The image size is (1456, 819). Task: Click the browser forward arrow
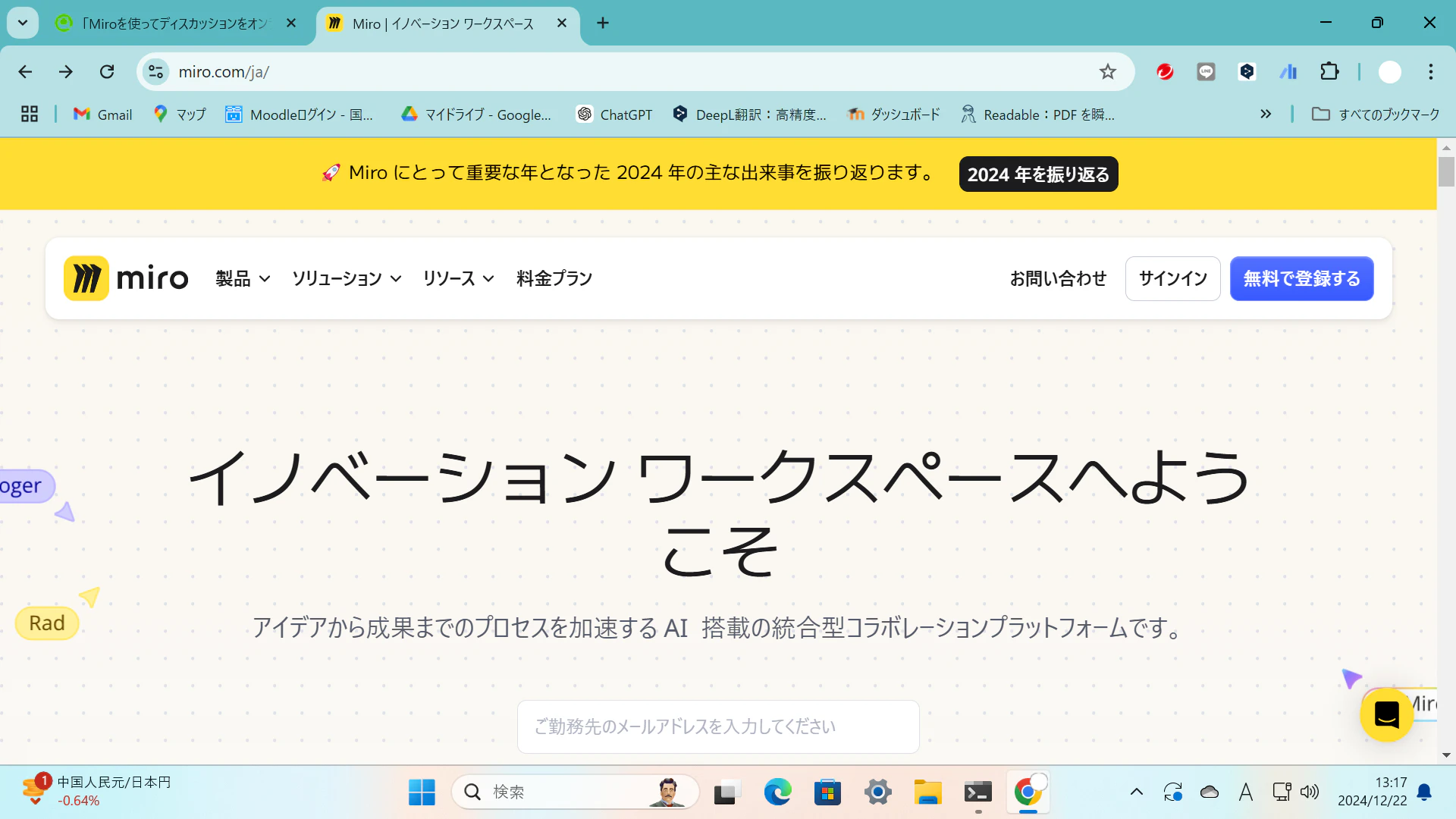(x=66, y=72)
